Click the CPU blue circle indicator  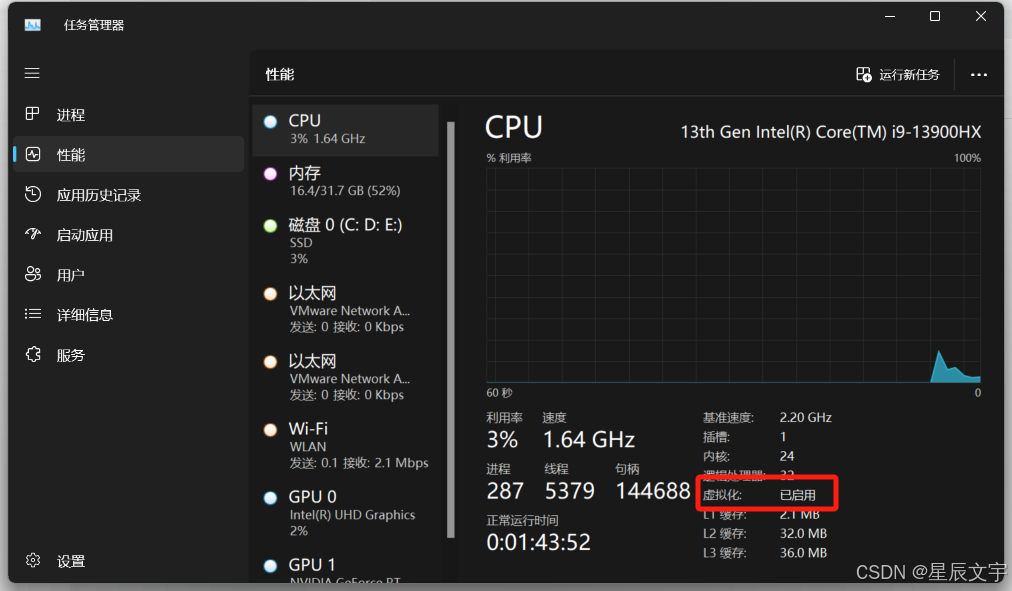click(x=270, y=121)
